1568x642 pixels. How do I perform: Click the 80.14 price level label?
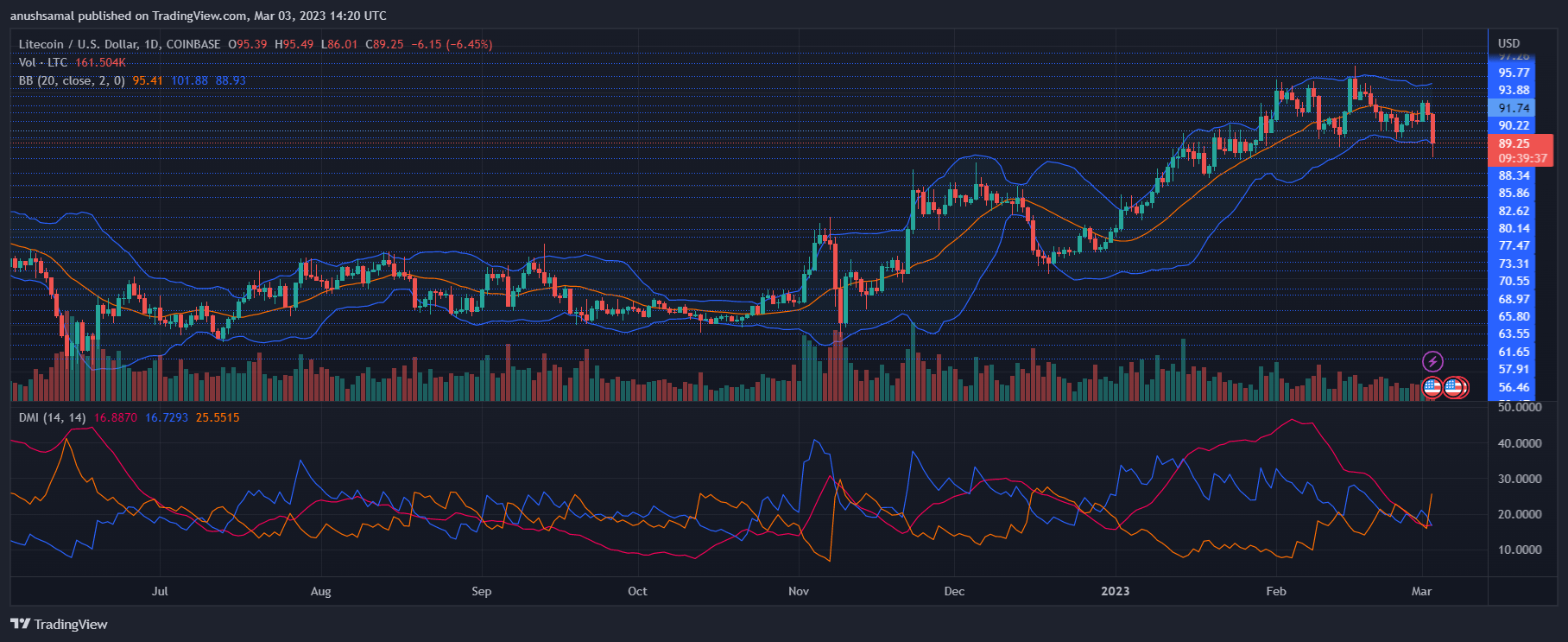pos(1514,228)
